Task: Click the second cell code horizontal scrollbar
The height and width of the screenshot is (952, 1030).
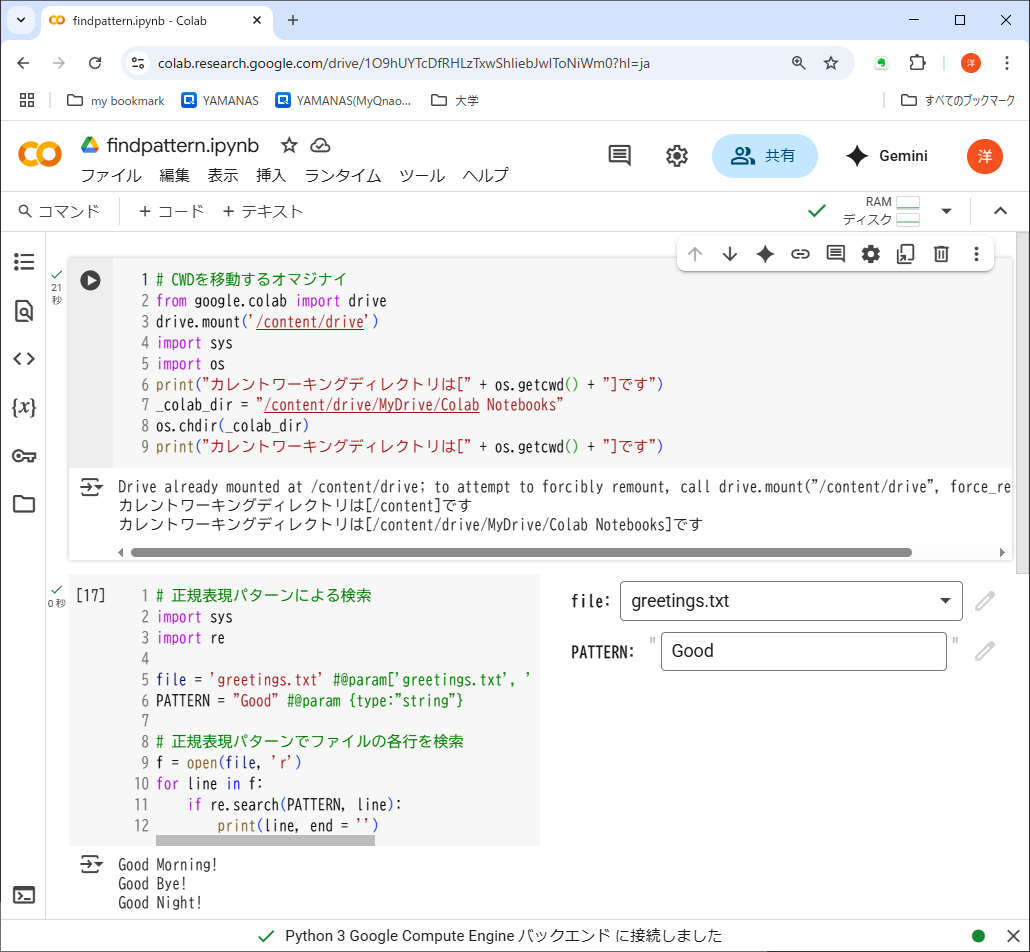Action: (x=265, y=840)
